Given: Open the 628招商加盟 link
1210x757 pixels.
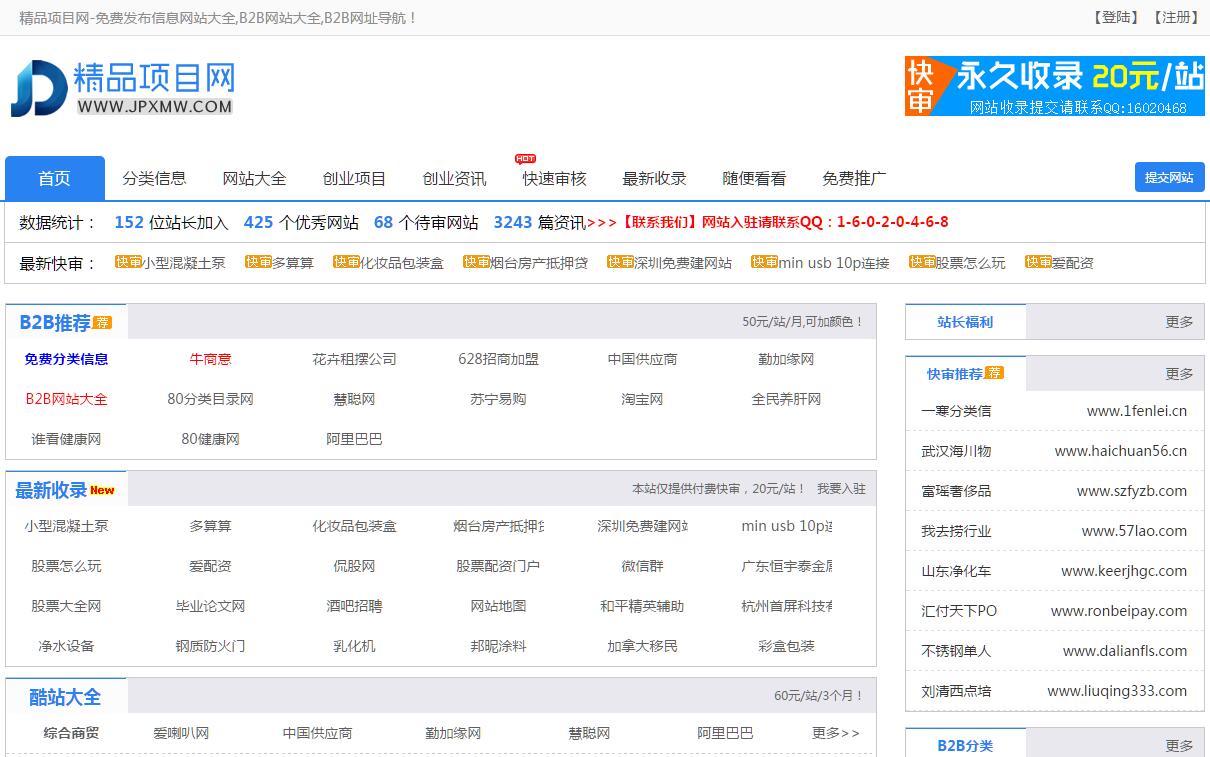Looking at the screenshot, I should (x=498, y=359).
